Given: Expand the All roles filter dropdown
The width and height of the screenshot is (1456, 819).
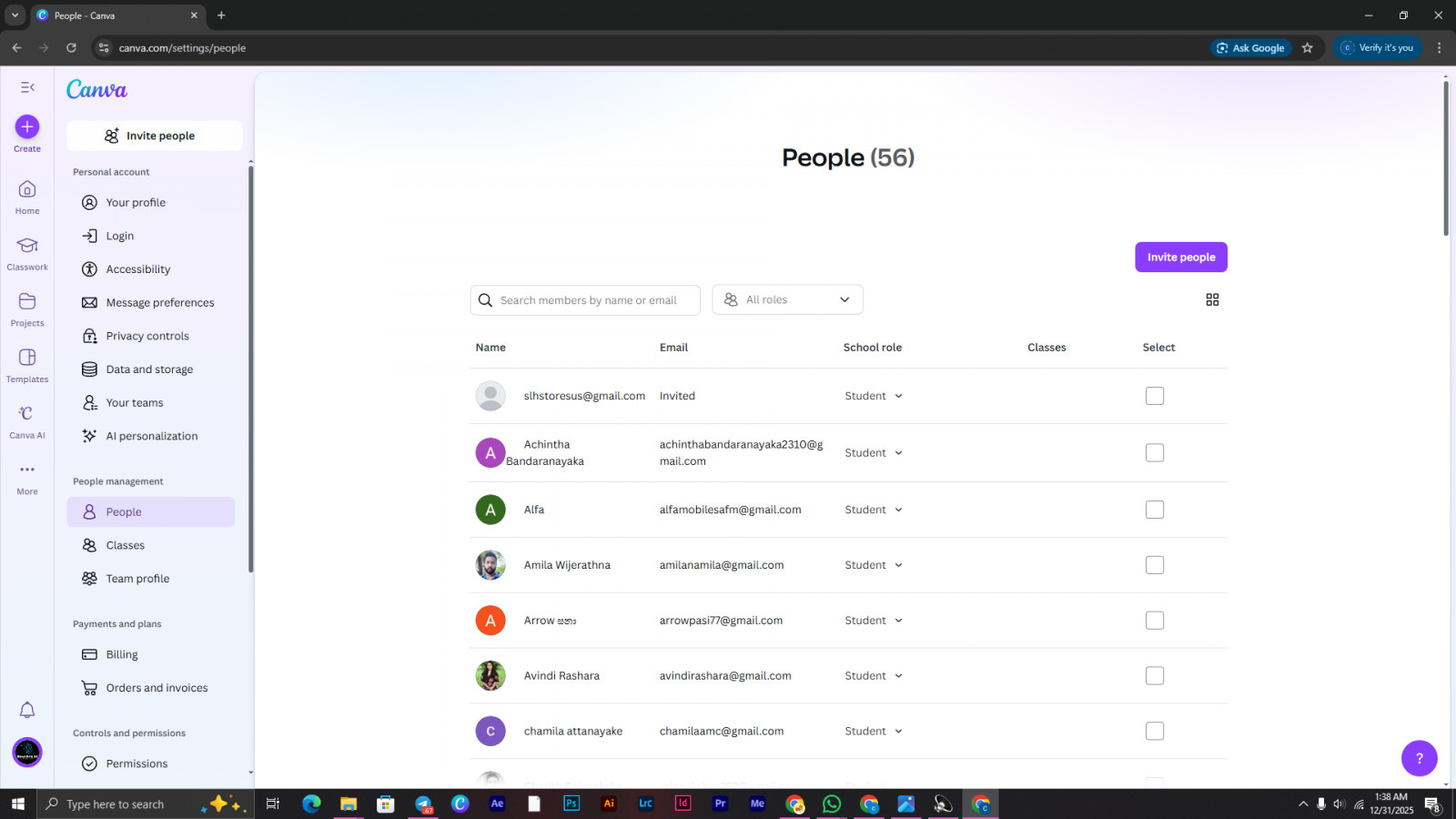Looking at the screenshot, I should (787, 299).
